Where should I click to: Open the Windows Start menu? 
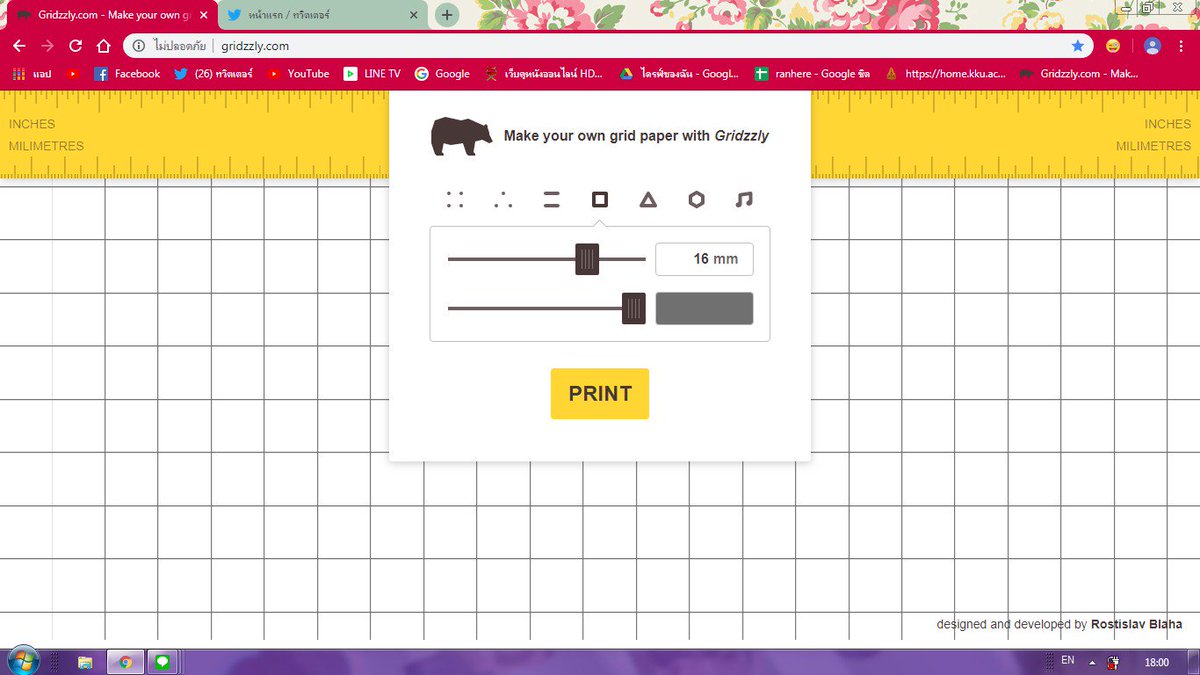point(23,661)
